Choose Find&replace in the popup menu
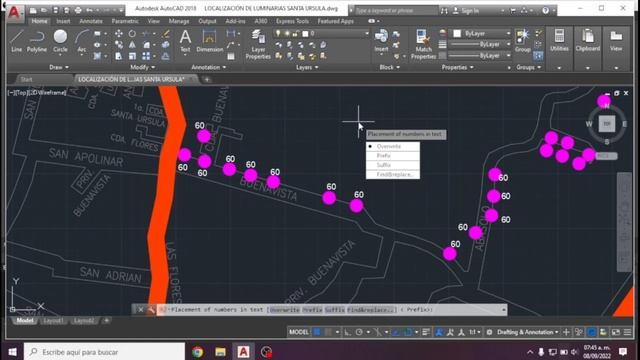The height and width of the screenshot is (360, 640). [393, 174]
